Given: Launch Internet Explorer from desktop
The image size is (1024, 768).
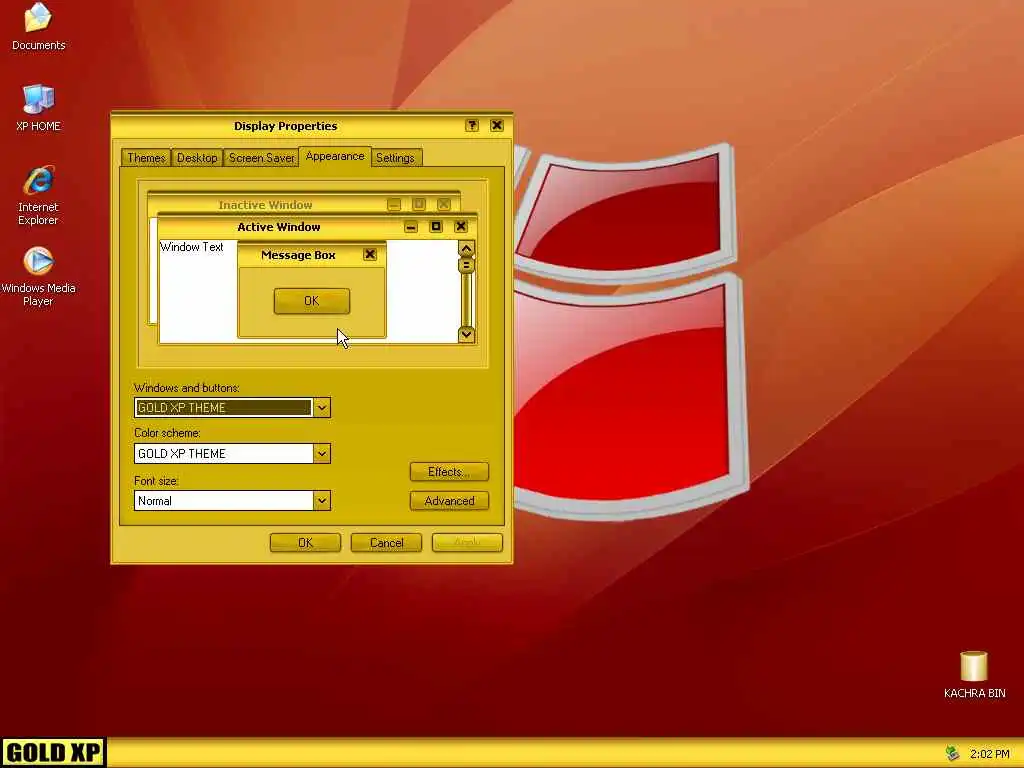Looking at the screenshot, I should tap(38, 195).
